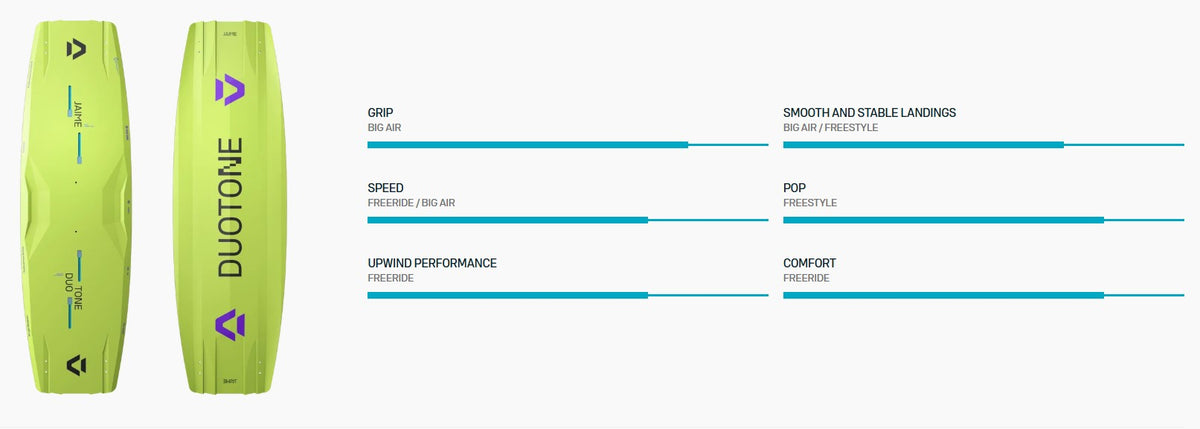Click the Comfort rating bar
The height and width of the screenshot is (429, 1200).
point(983,295)
